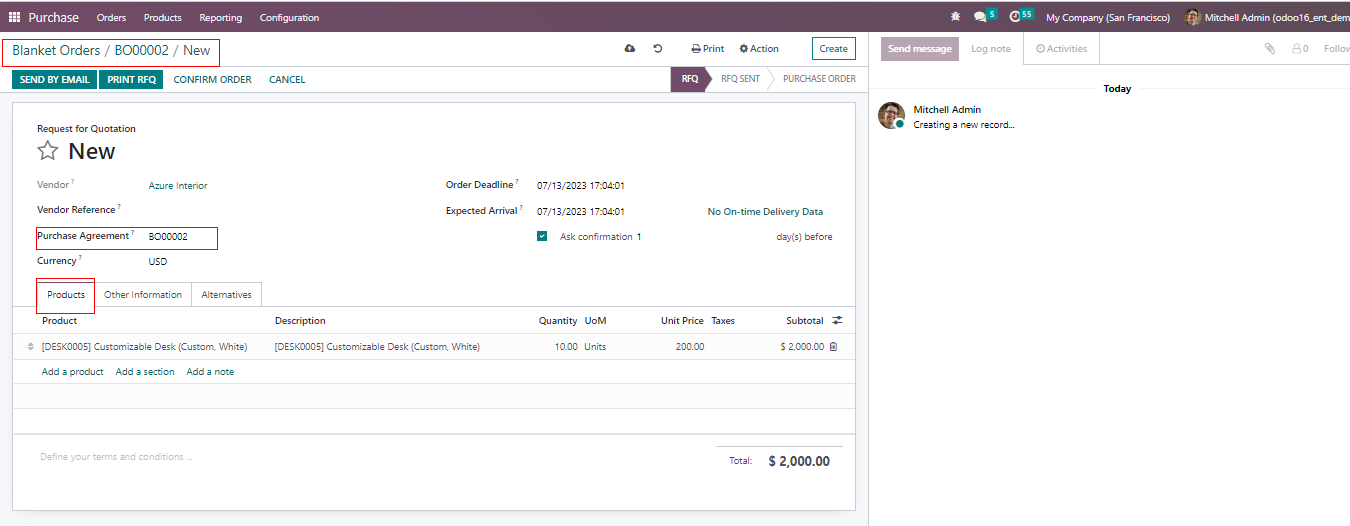
Task: Click the Add a product link
Action: tap(72, 372)
